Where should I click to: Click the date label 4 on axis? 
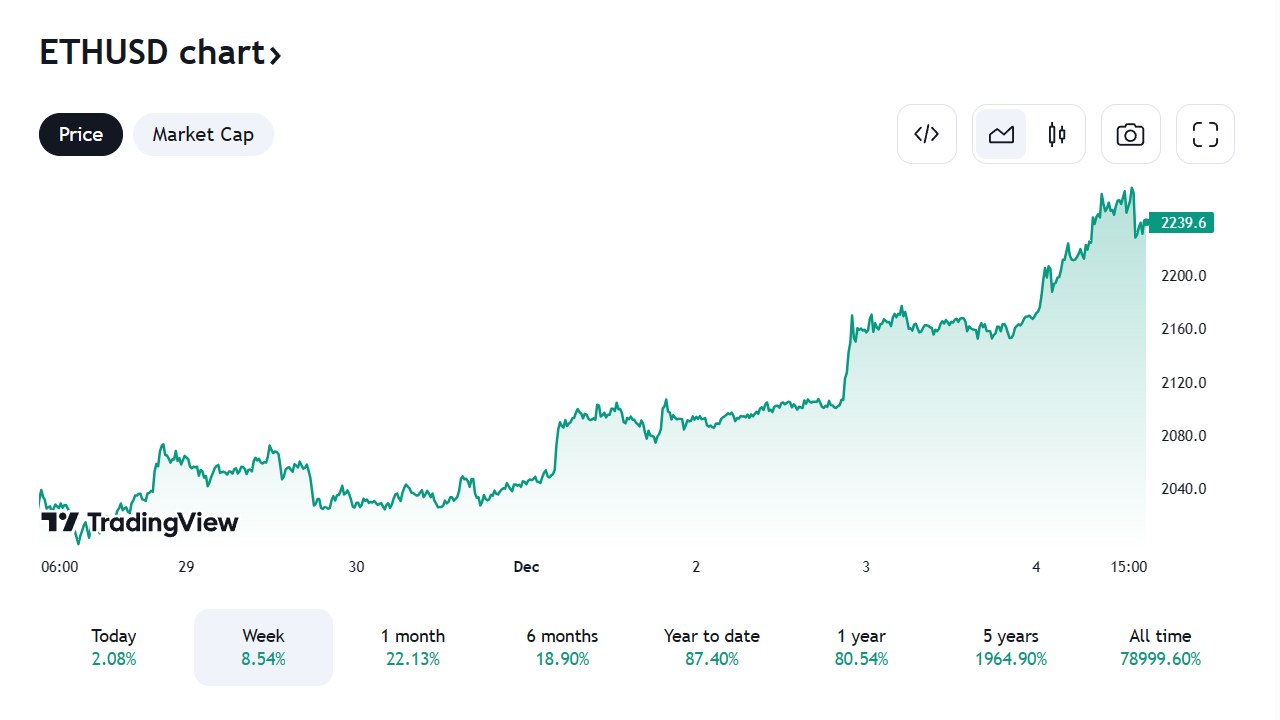(x=1036, y=567)
